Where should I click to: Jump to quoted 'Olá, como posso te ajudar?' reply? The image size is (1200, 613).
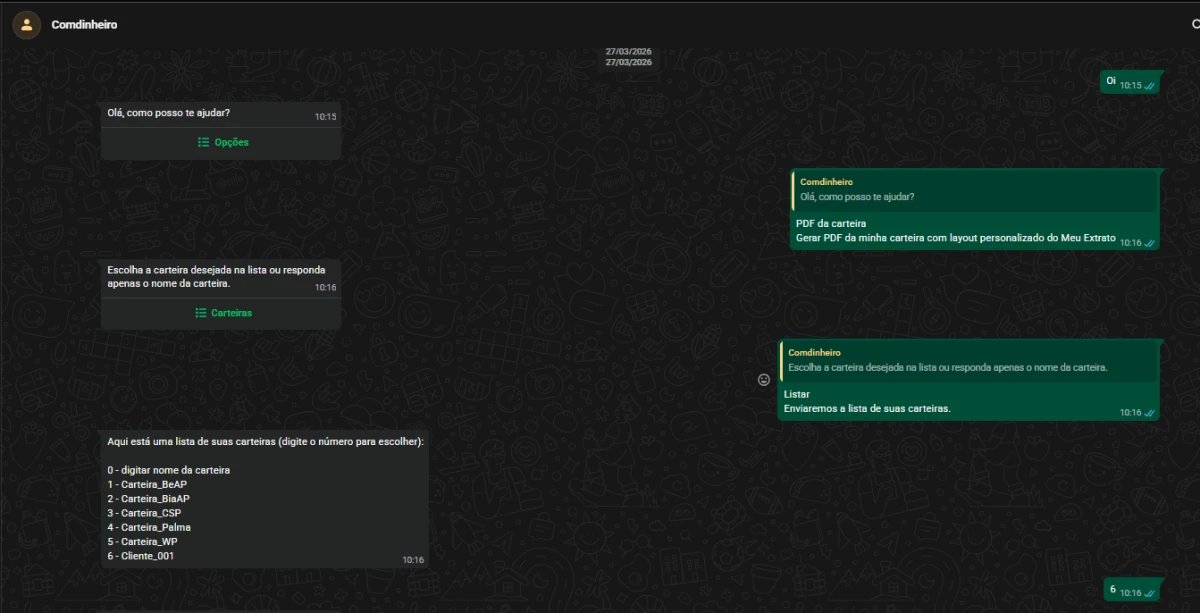975,190
